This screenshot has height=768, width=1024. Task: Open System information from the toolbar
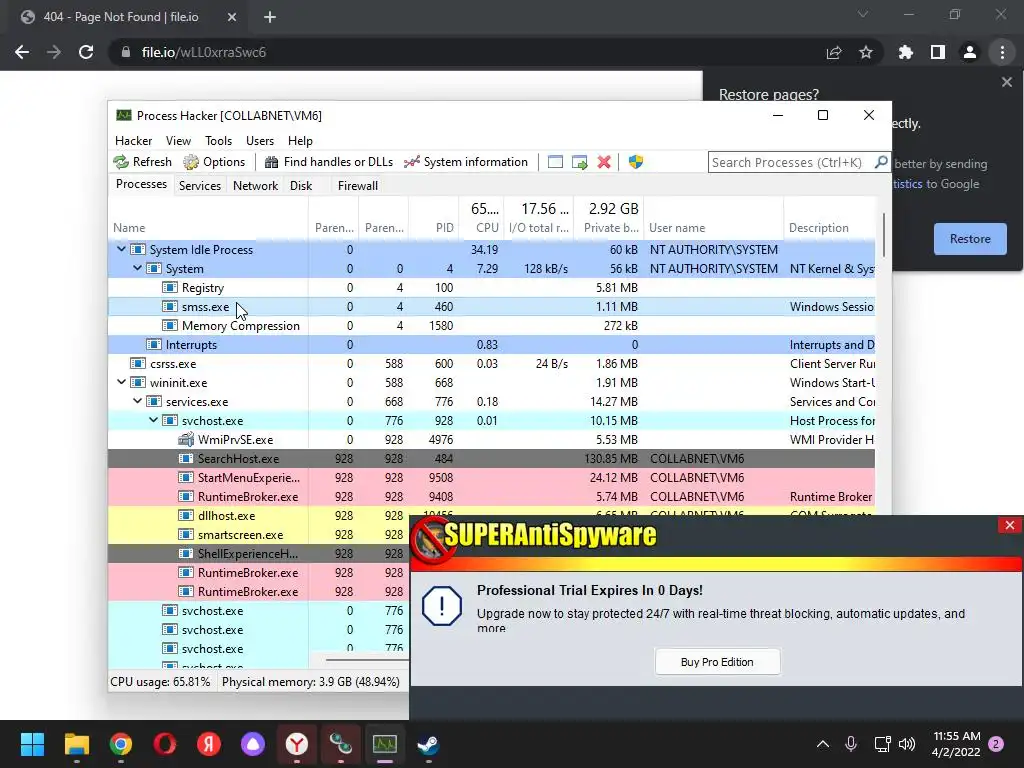[466, 162]
